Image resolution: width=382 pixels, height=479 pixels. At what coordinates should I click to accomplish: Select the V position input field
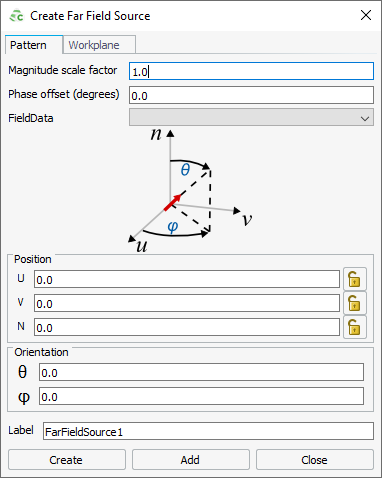187,303
